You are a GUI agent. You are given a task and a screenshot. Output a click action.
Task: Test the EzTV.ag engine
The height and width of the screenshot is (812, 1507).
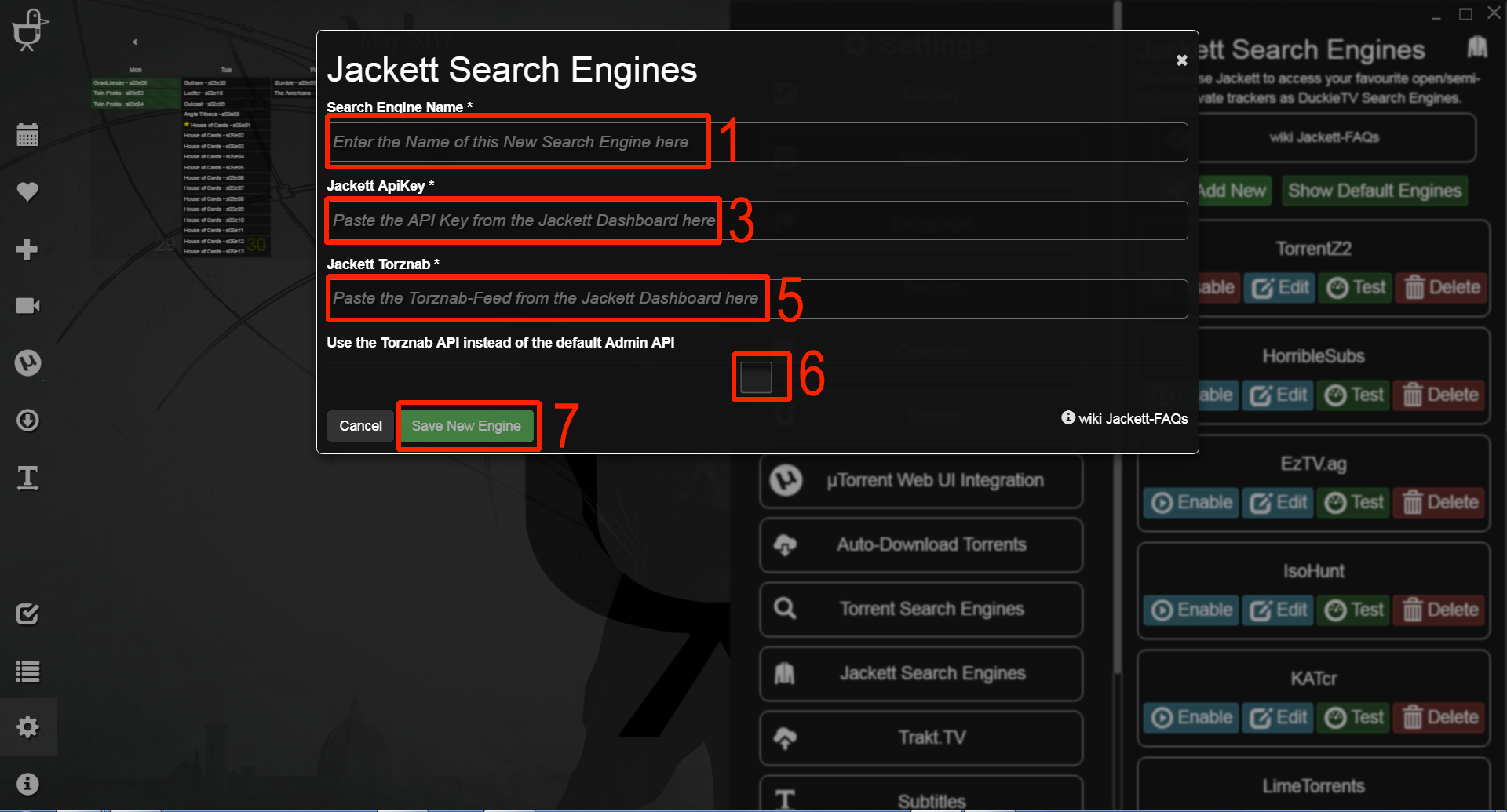click(x=1355, y=503)
